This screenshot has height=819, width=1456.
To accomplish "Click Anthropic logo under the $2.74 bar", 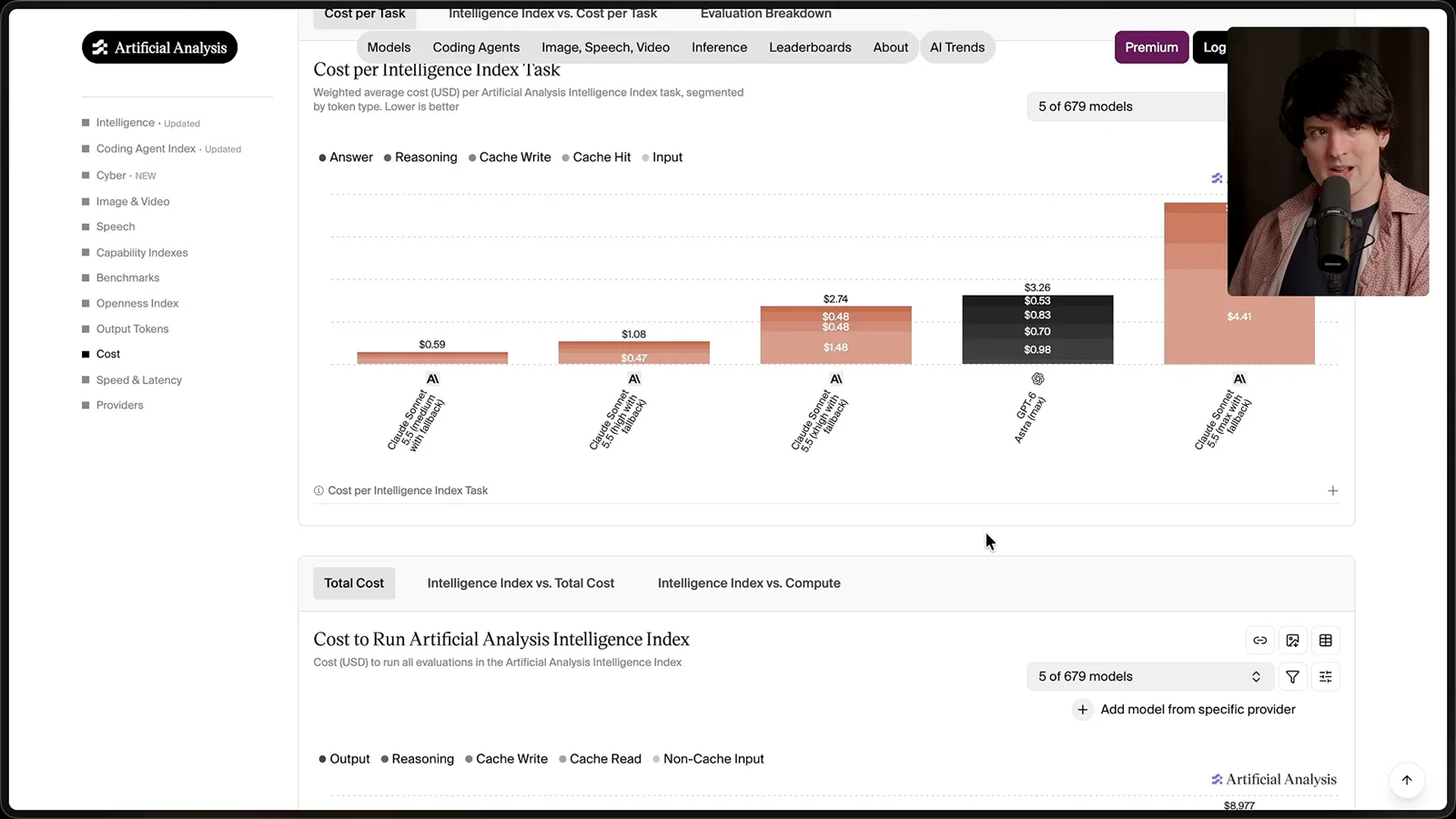I will (835, 379).
